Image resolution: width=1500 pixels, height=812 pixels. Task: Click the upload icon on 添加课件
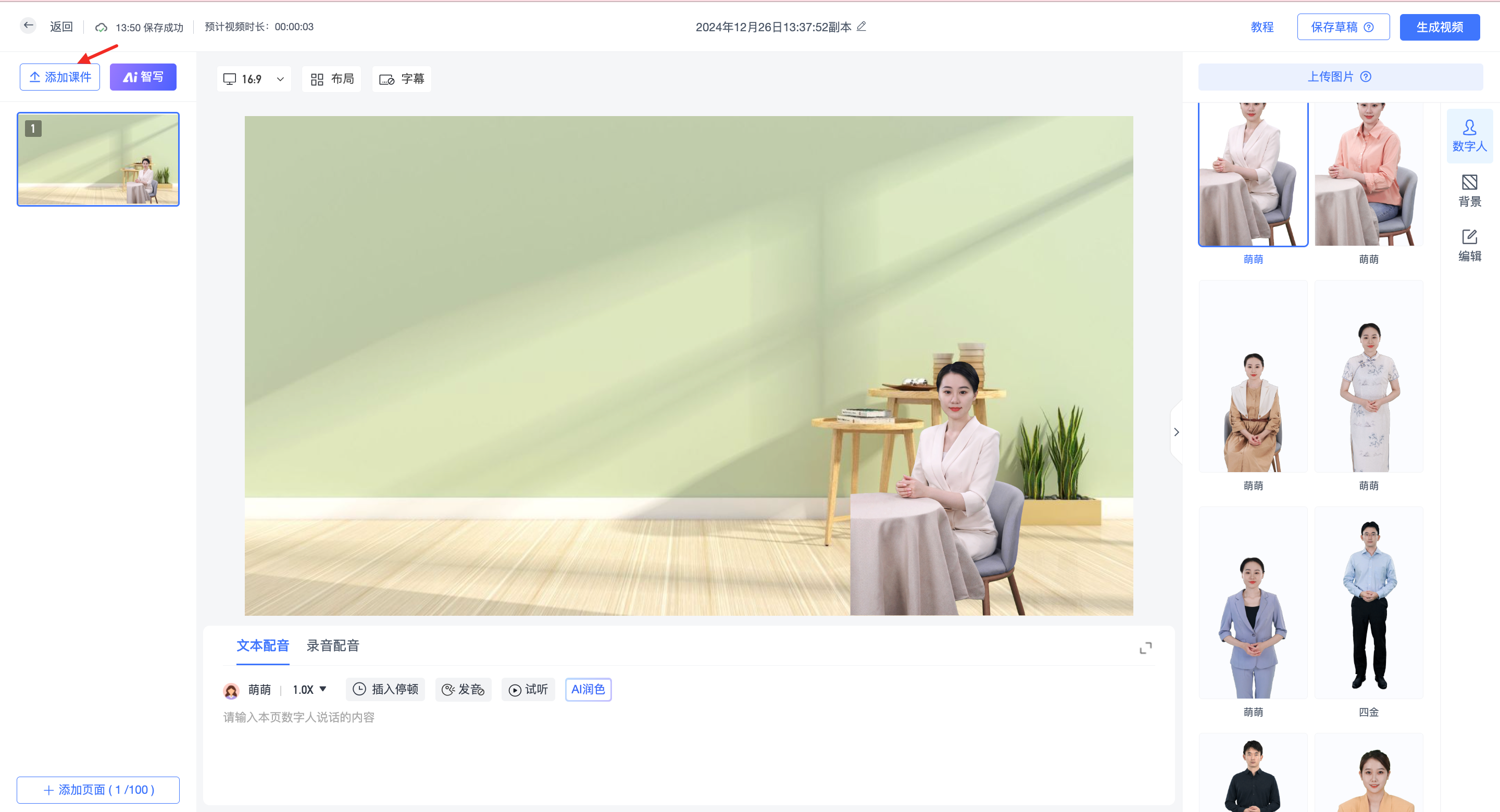pyautogui.click(x=35, y=77)
